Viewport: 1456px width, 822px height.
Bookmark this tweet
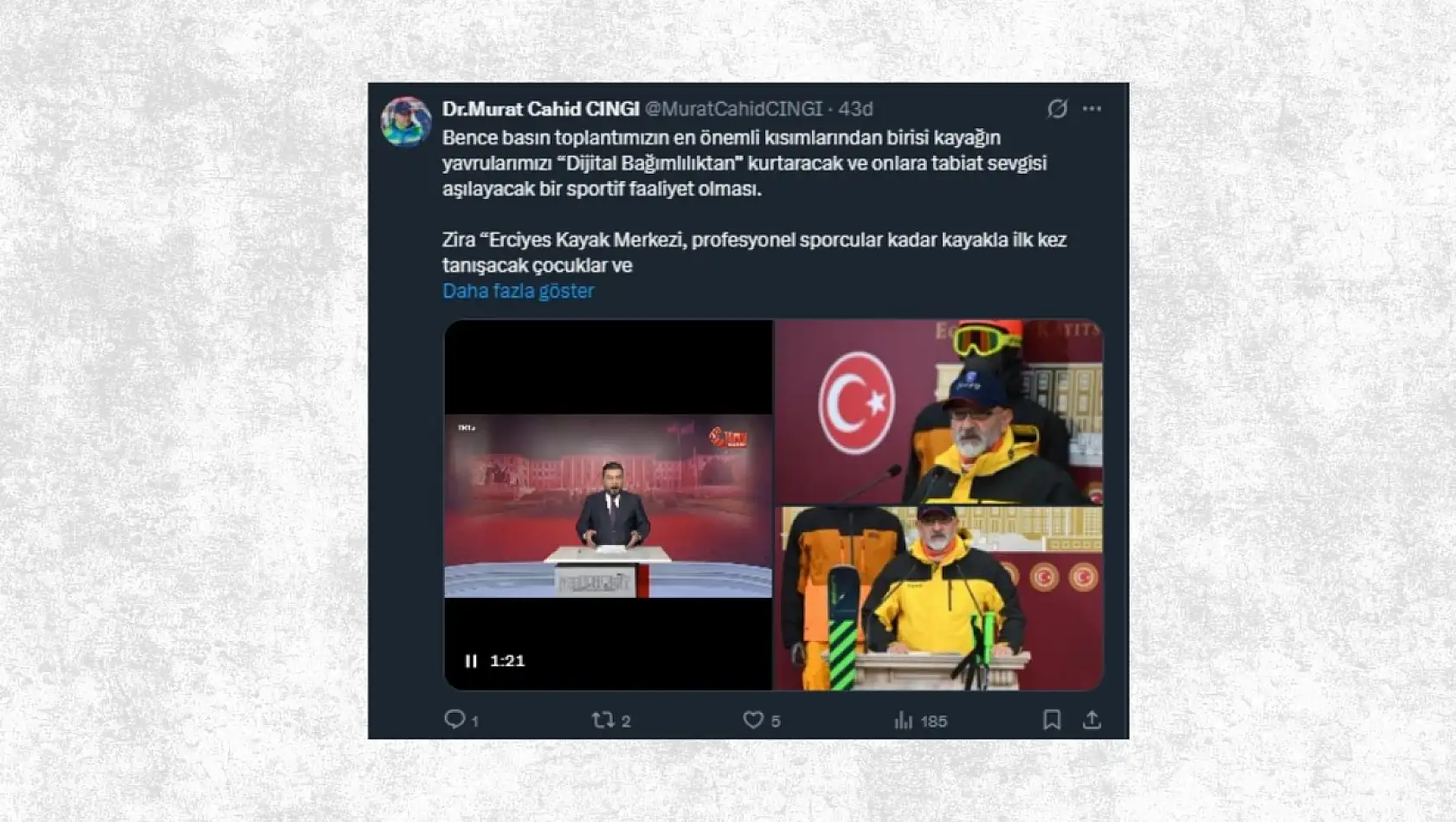pyautogui.click(x=1052, y=719)
